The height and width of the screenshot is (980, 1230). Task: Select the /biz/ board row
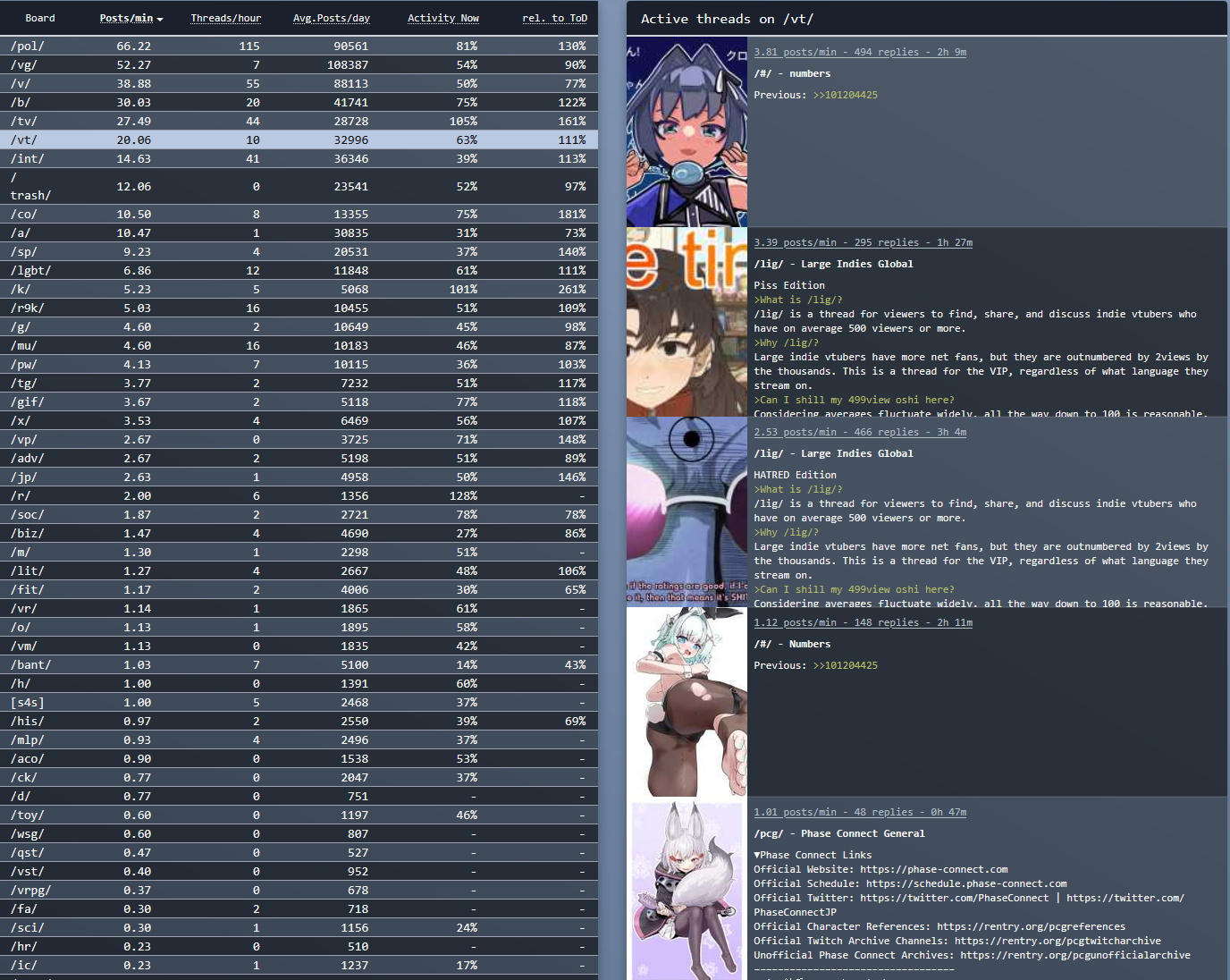299,533
